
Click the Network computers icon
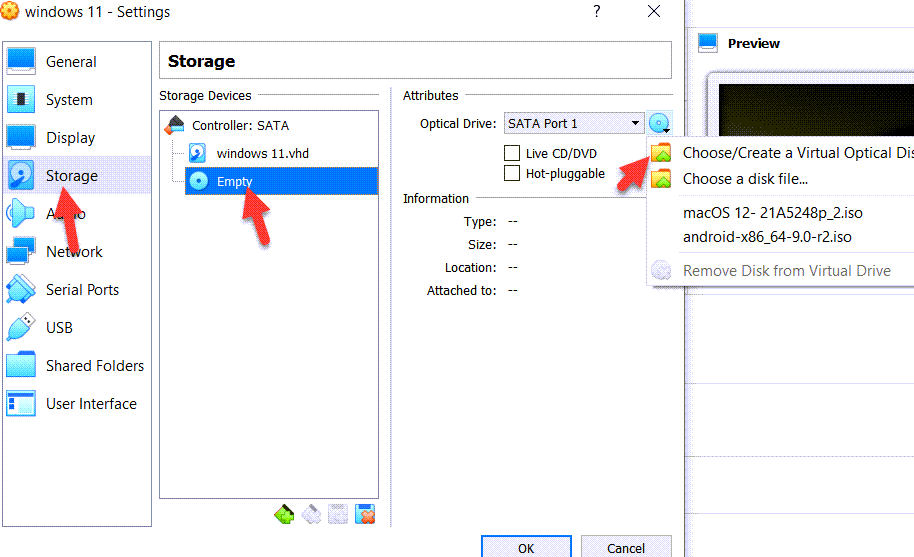pos(21,251)
